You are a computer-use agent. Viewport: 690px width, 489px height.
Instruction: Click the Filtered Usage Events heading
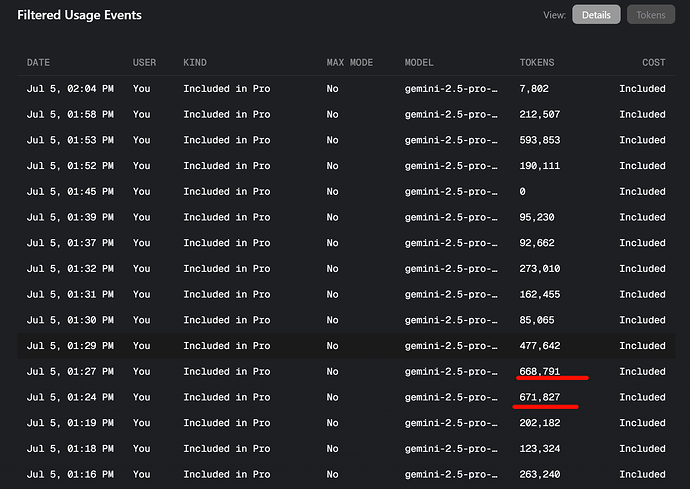[80, 15]
